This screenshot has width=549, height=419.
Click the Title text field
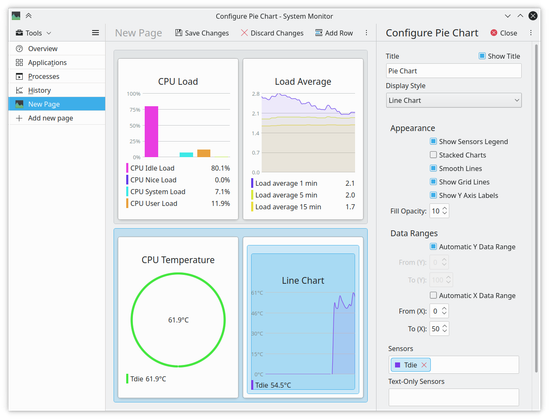[x=454, y=71]
